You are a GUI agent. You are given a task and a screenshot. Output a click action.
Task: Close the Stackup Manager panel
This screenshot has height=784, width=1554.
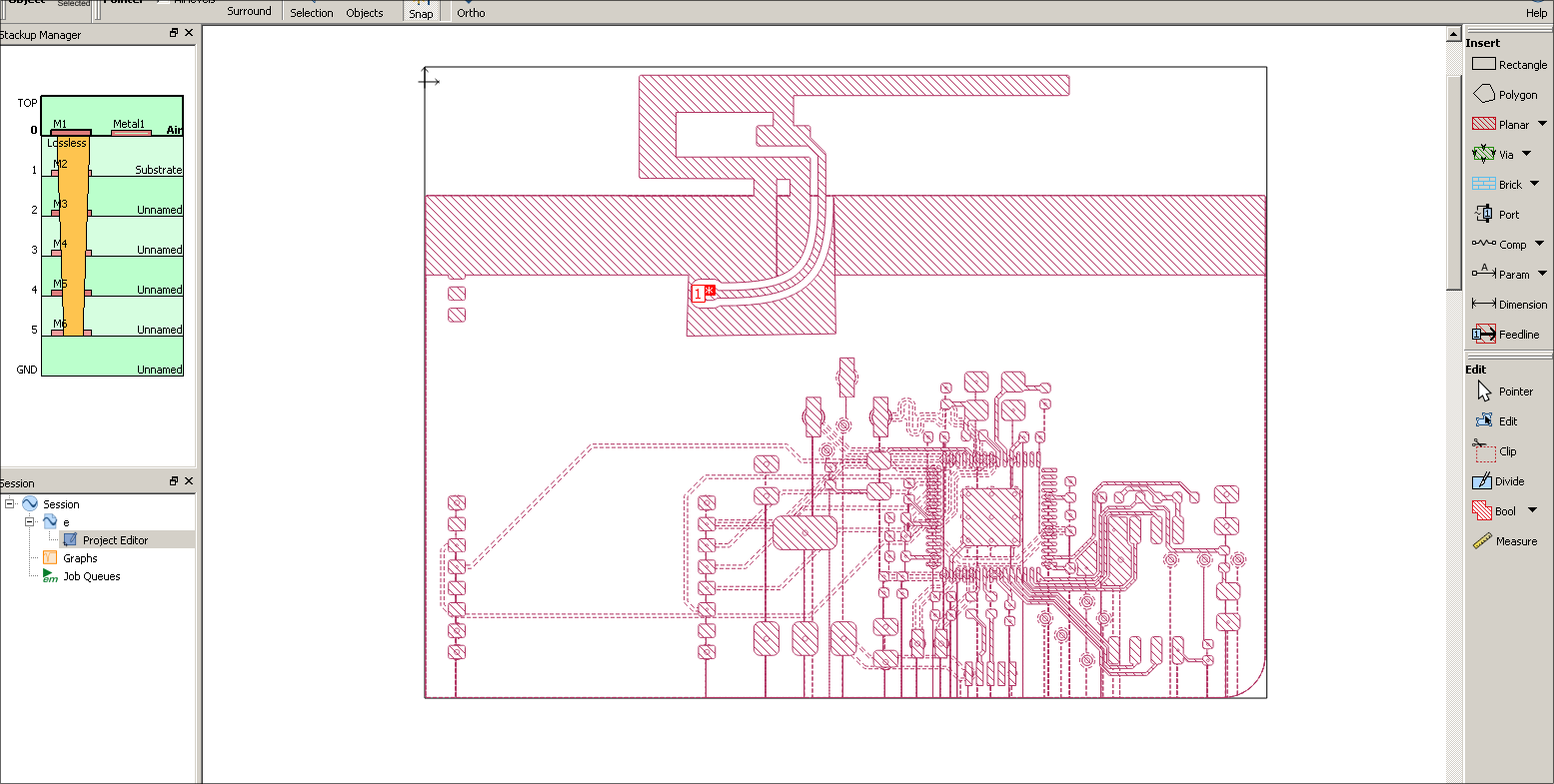pyautogui.click(x=189, y=34)
